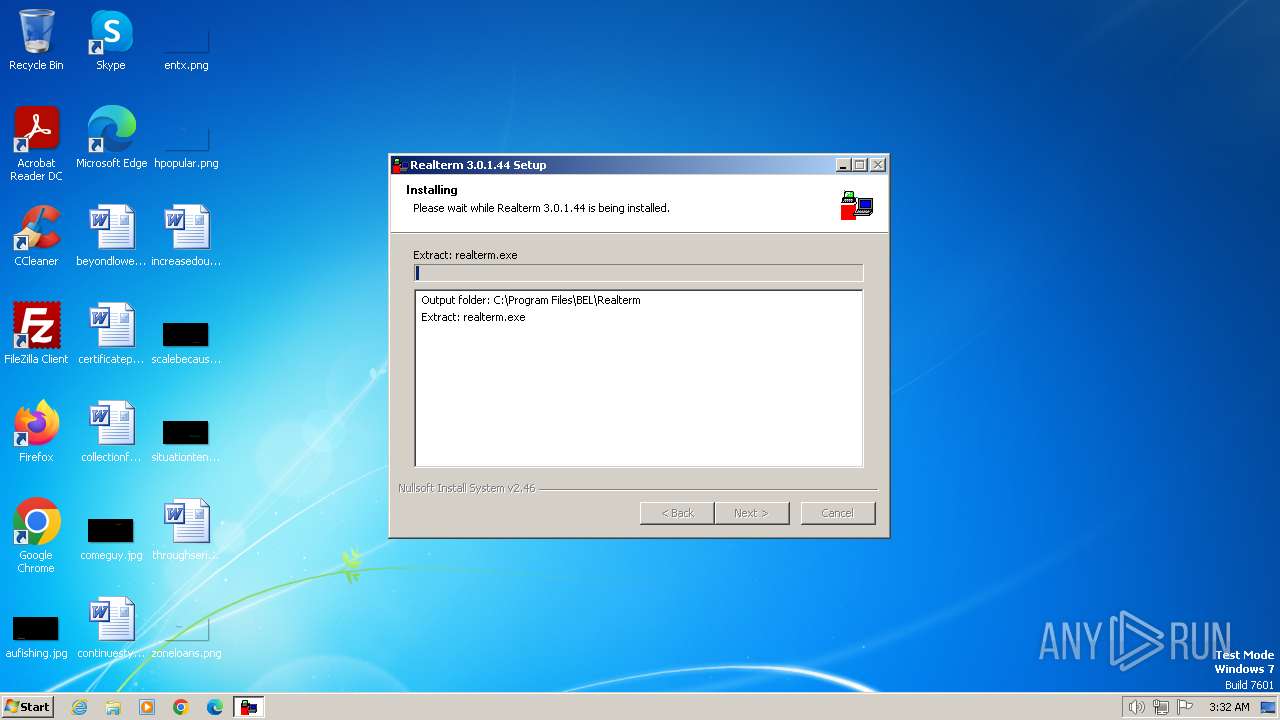
Task: Minimize the Realterm Setup window
Action: click(843, 165)
